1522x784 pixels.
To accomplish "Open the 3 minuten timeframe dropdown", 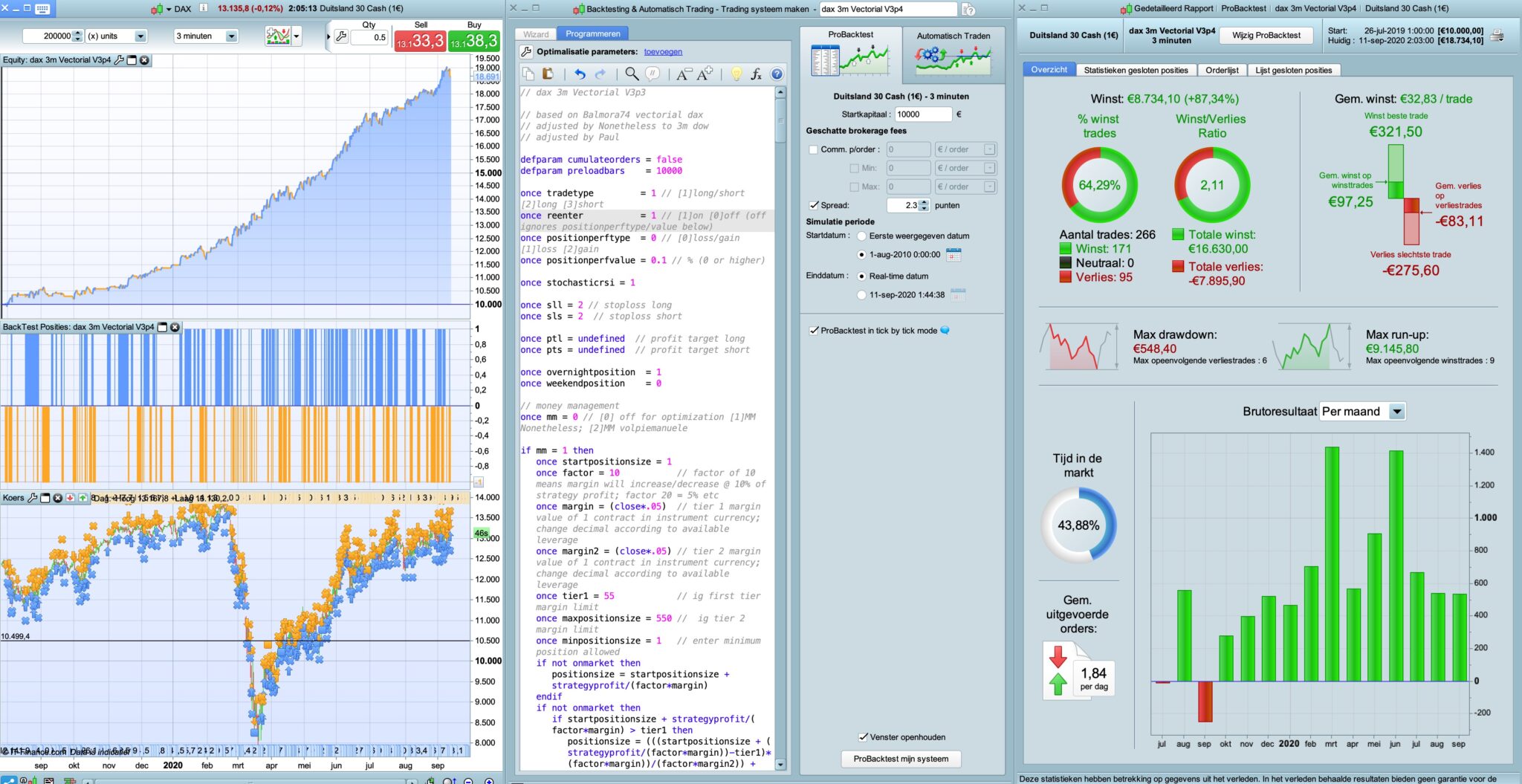I will point(231,36).
